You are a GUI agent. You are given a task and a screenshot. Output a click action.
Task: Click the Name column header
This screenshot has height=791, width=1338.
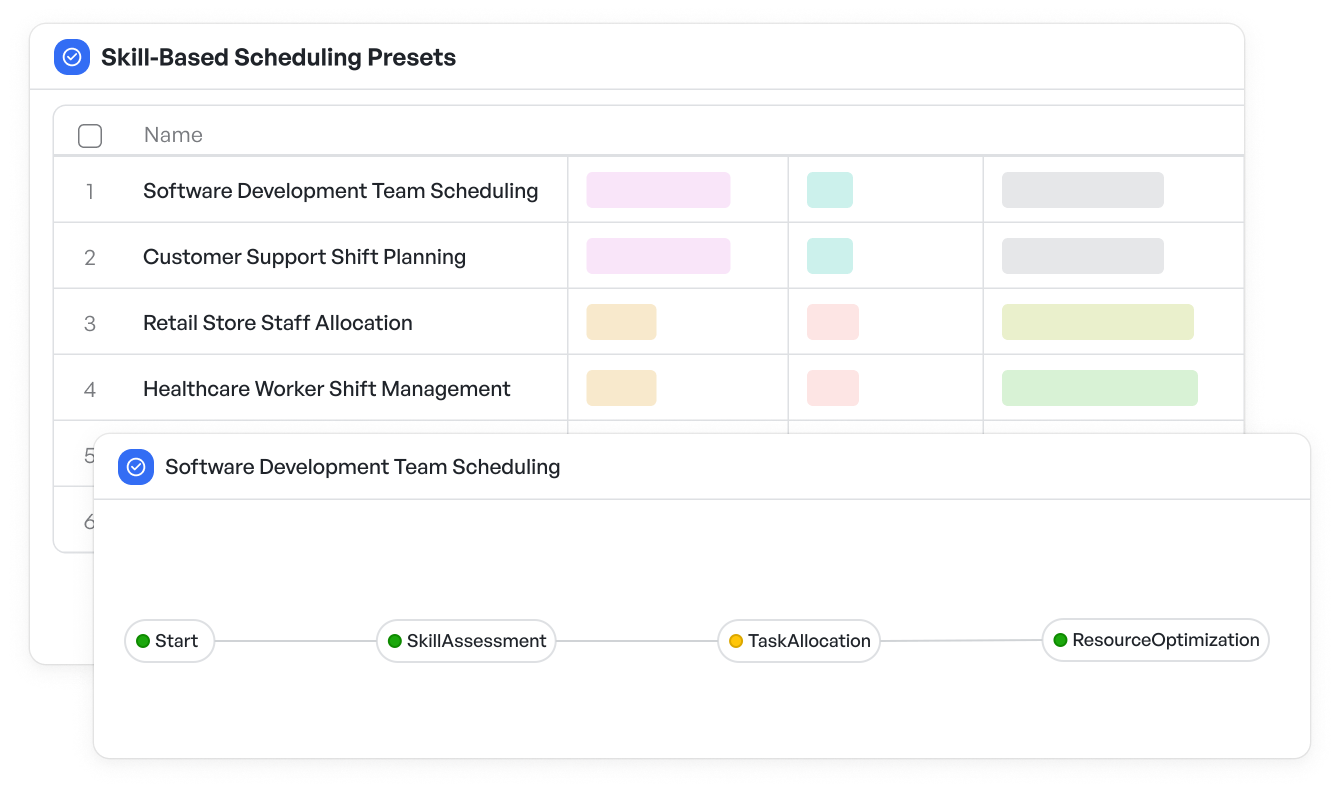click(x=173, y=135)
